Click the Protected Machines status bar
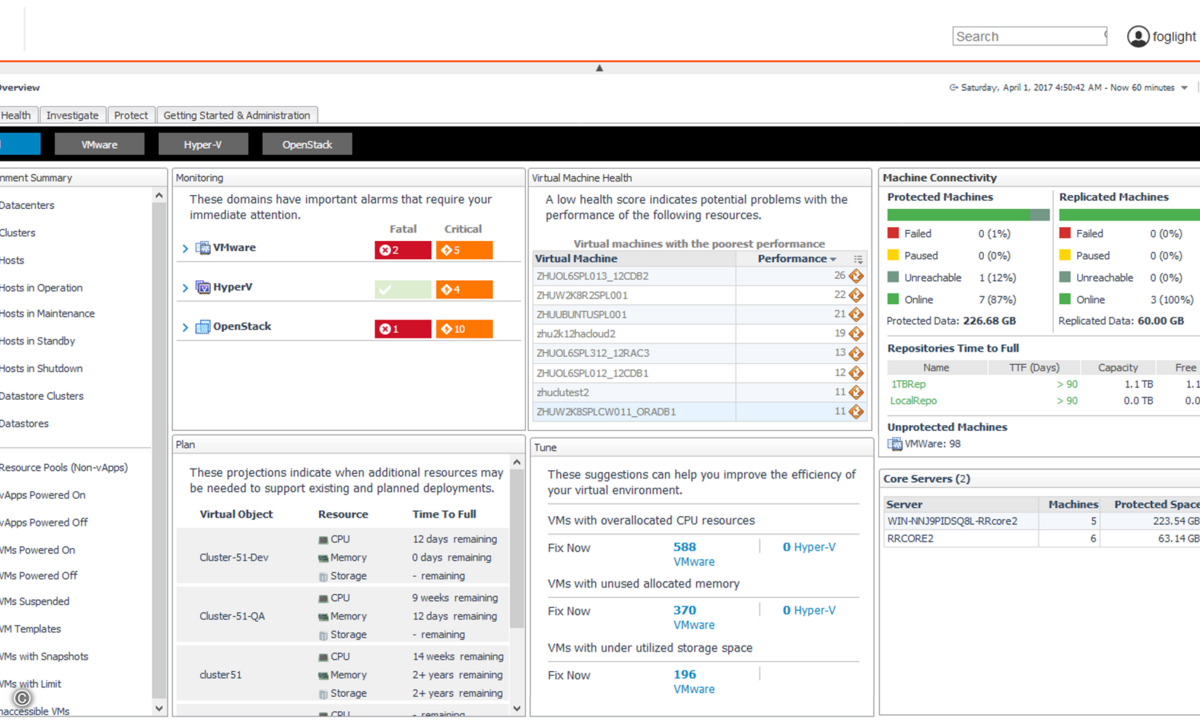Screen dimensions: 1200x720 968,215
